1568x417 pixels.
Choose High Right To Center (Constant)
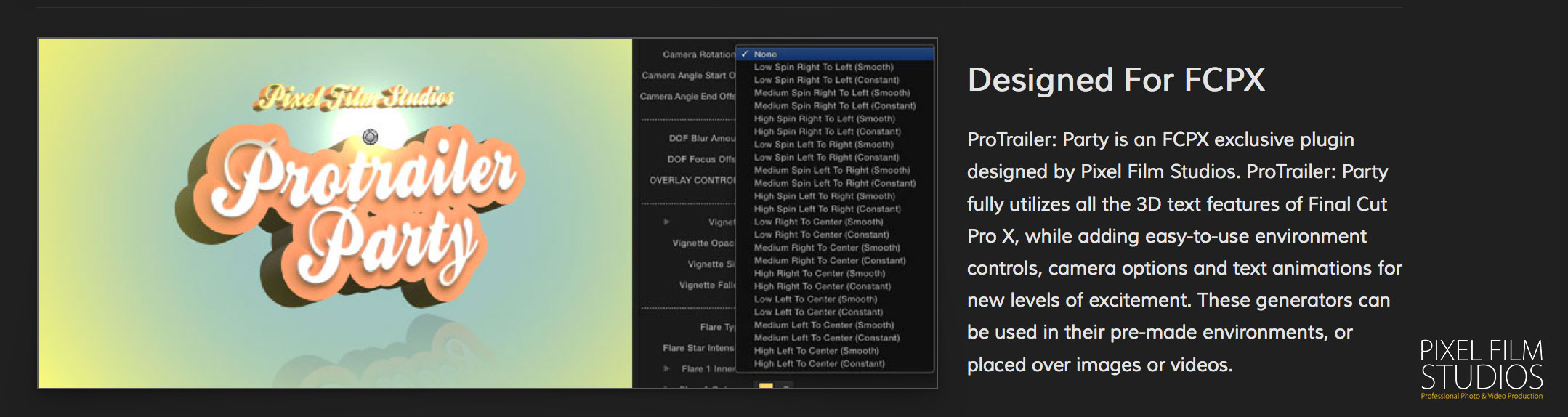coord(823,286)
